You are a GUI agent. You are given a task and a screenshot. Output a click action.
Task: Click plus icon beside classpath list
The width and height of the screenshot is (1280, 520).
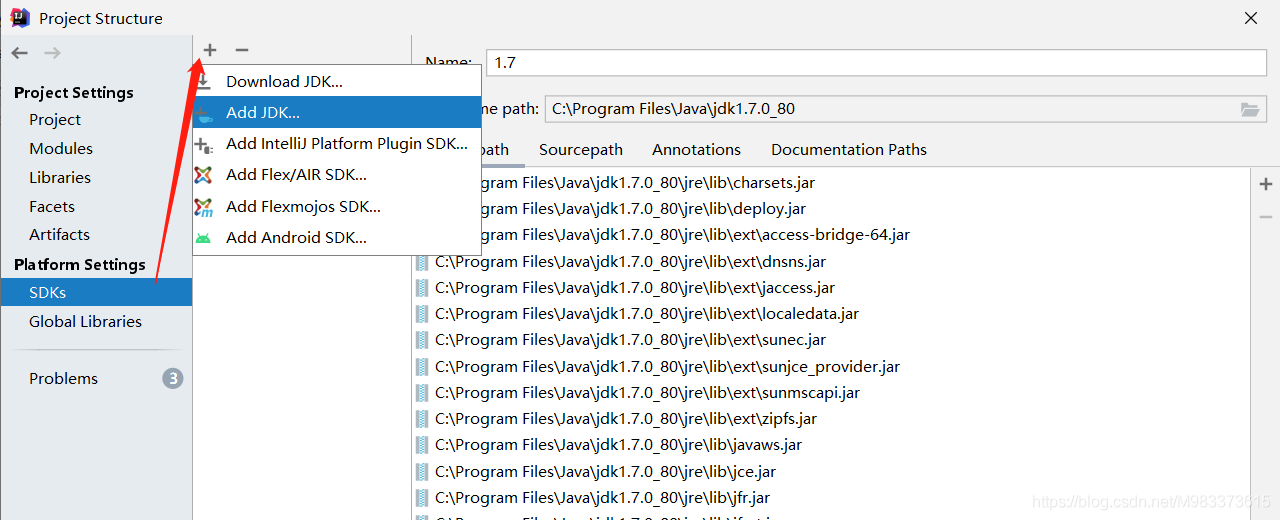[x=1266, y=184]
